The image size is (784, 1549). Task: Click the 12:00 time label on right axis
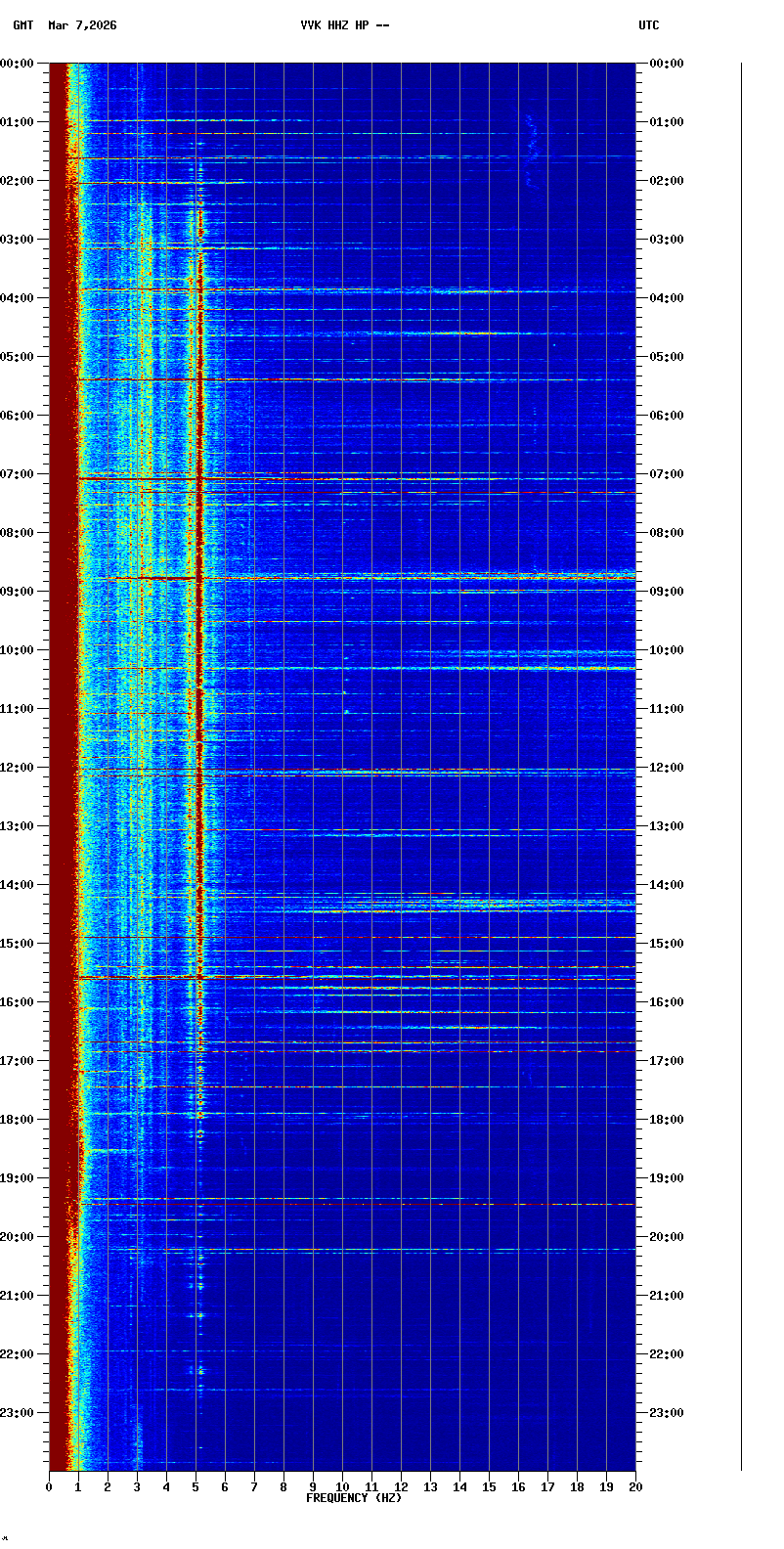(x=666, y=768)
